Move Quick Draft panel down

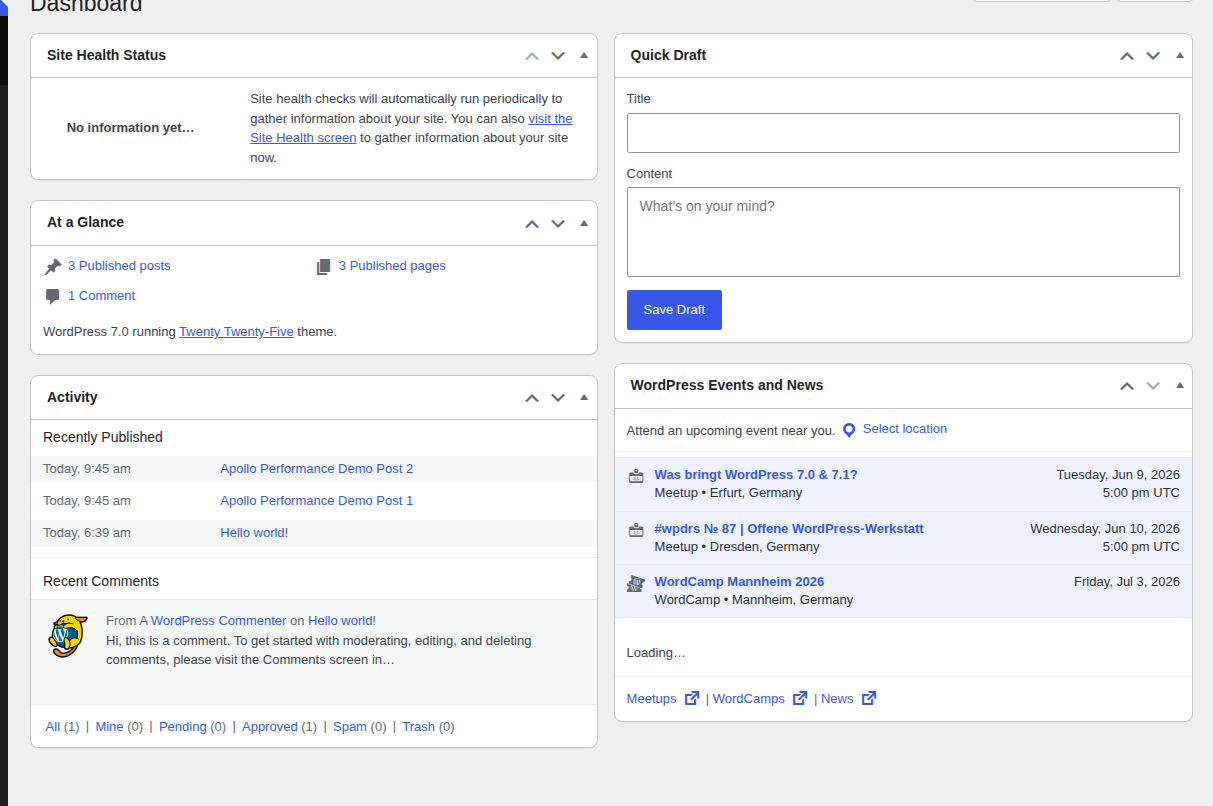1153,56
